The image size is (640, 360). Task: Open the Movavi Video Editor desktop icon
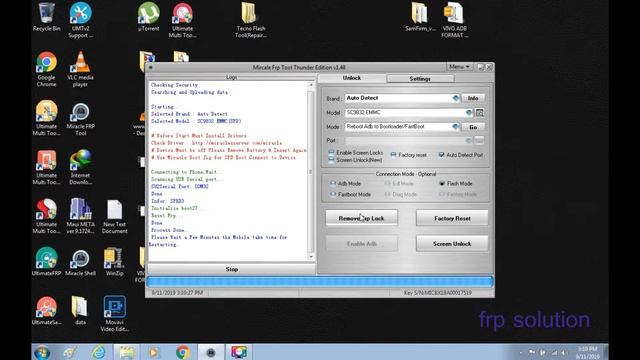(x=115, y=314)
